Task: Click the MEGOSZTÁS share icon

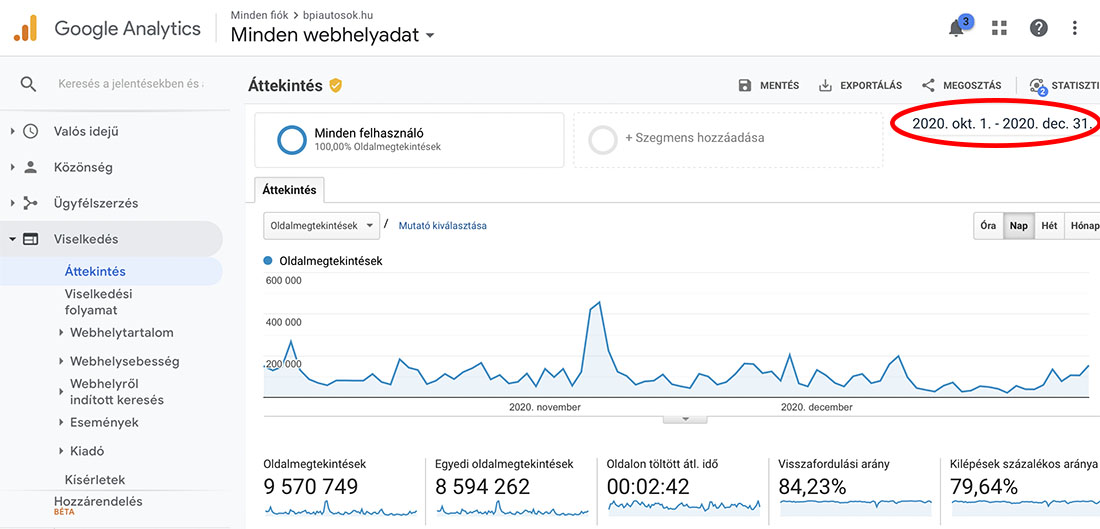Action: click(x=928, y=86)
